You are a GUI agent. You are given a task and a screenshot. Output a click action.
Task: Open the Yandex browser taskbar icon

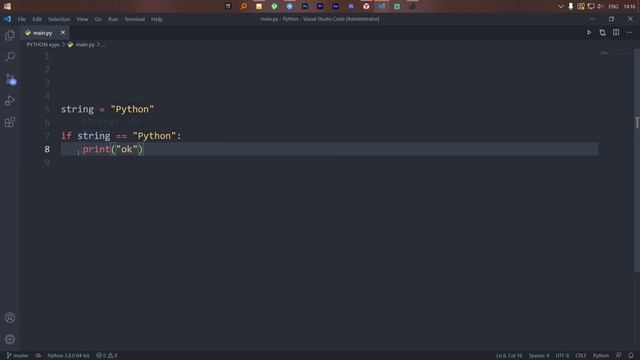pos(366,6)
